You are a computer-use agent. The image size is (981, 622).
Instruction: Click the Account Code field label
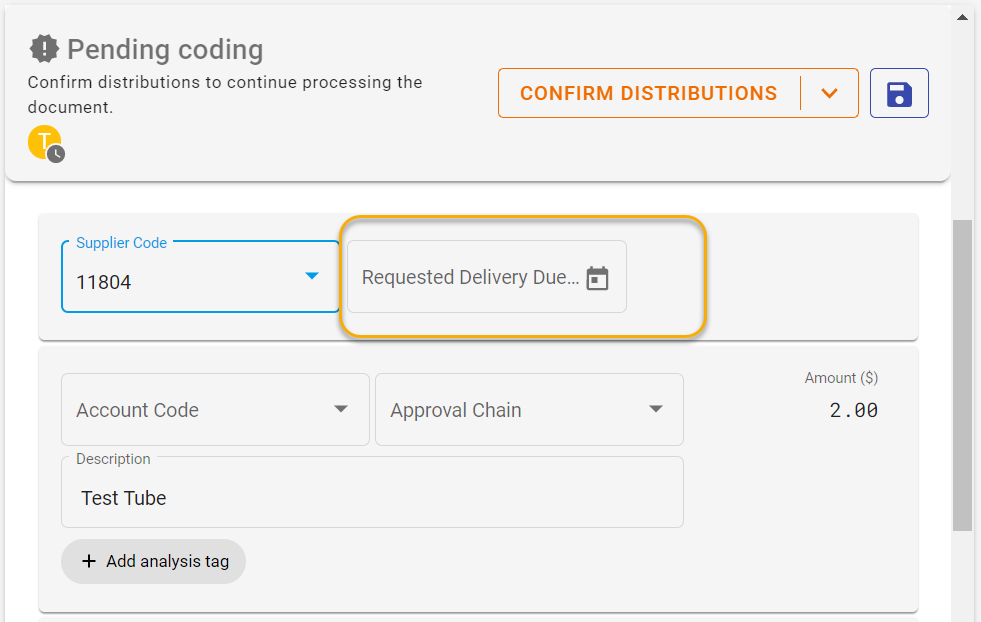click(x=137, y=410)
